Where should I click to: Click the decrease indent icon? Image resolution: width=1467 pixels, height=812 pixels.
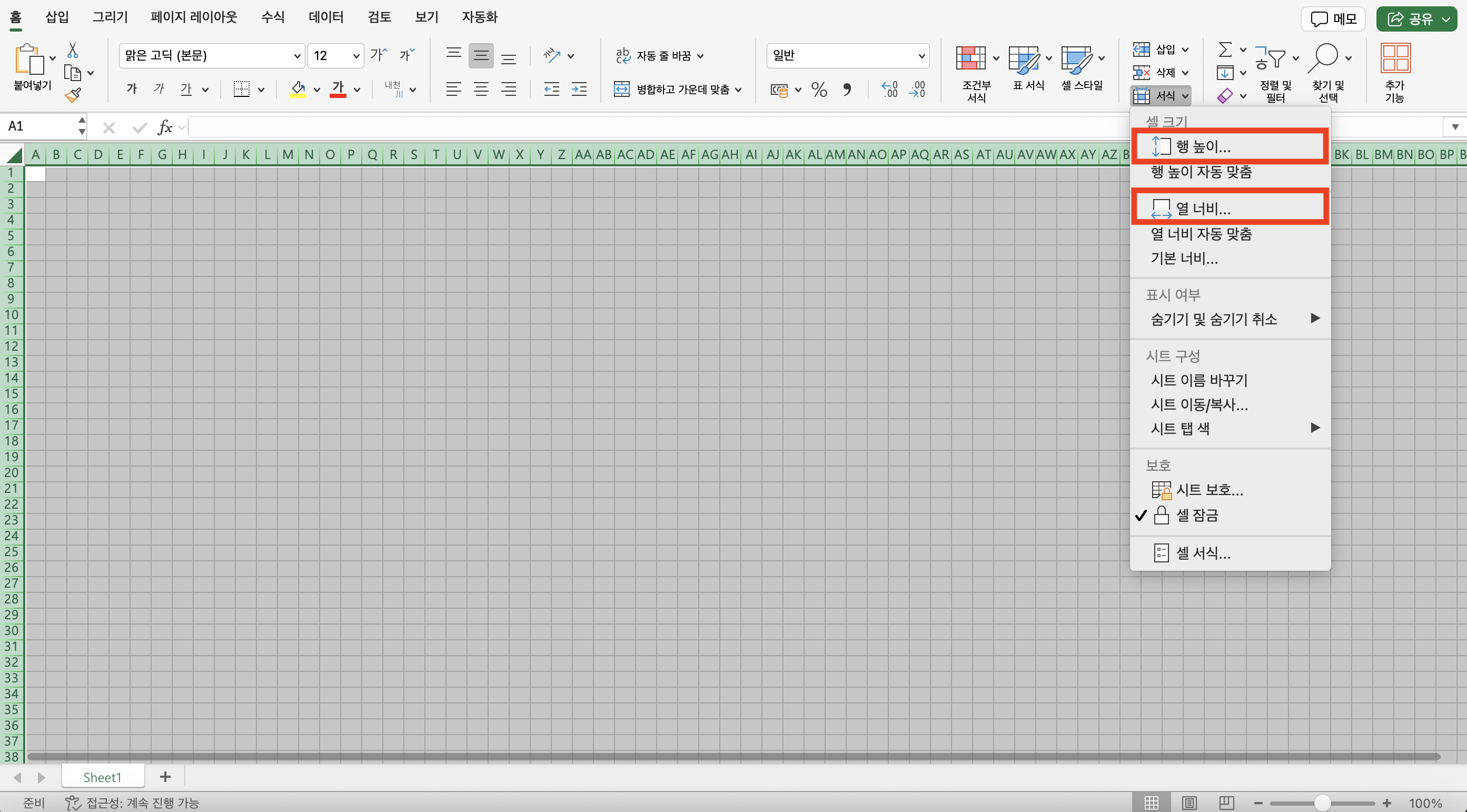551,89
